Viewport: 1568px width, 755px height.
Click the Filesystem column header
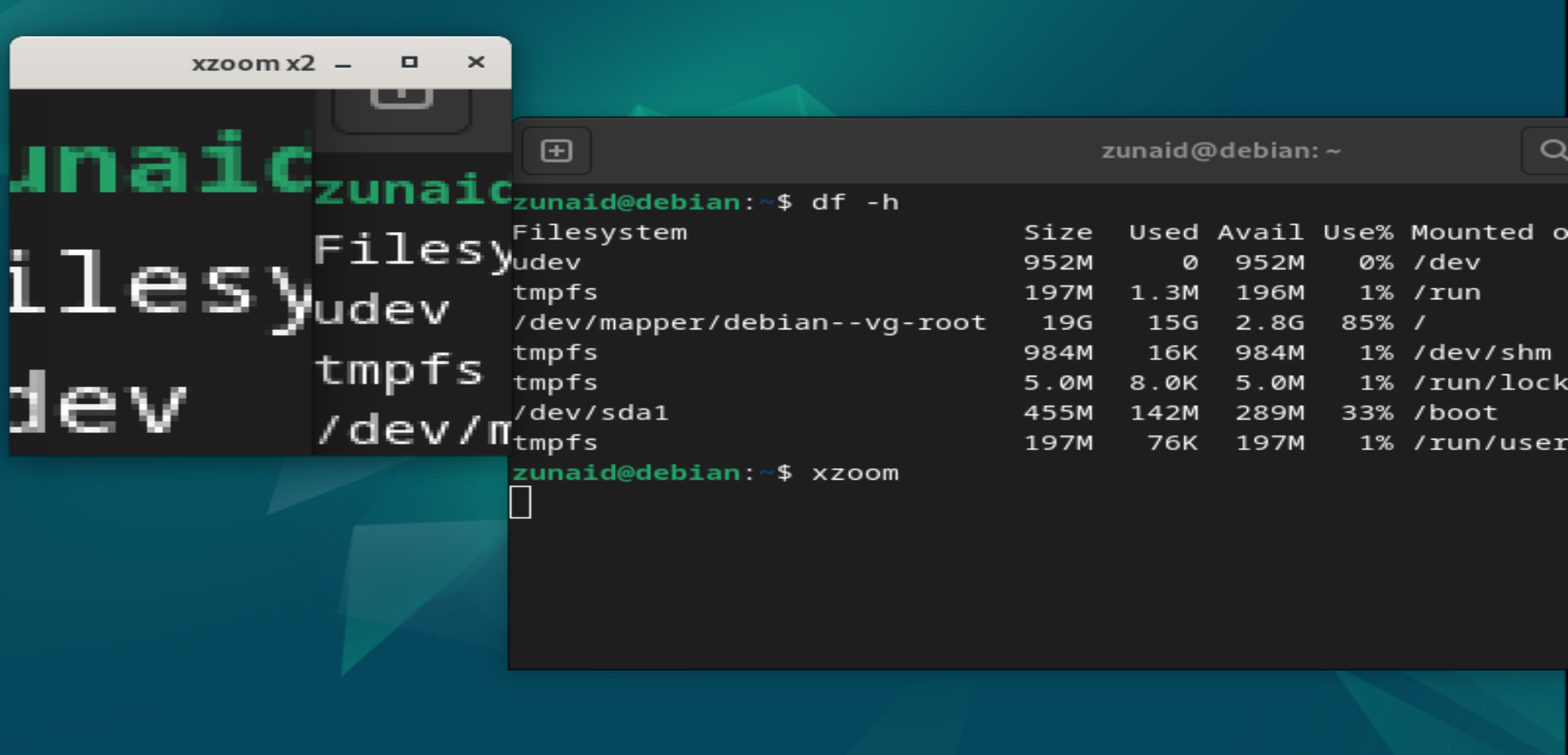coord(600,233)
